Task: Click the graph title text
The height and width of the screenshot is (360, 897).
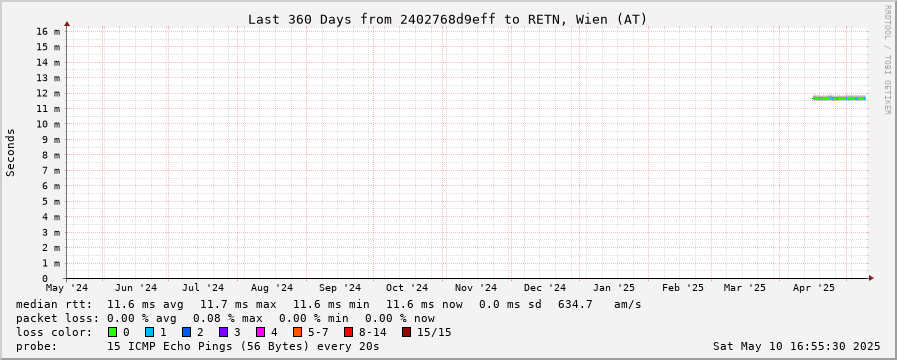Action: click(447, 19)
